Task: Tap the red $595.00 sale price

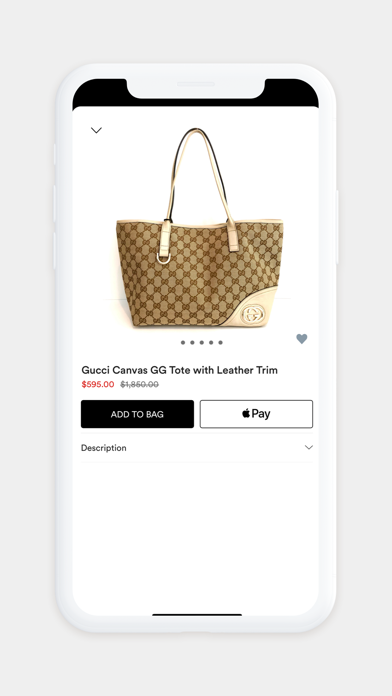Action: [x=98, y=384]
